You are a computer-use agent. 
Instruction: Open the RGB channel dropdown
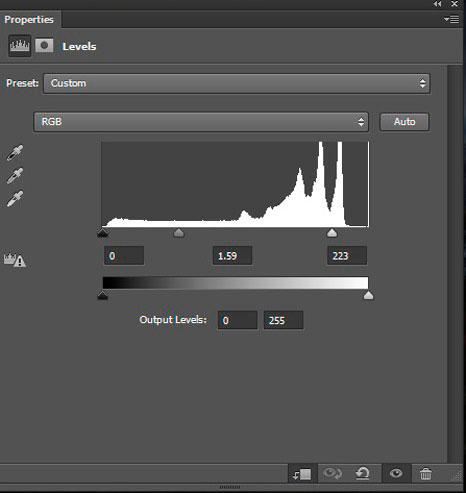click(x=201, y=122)
